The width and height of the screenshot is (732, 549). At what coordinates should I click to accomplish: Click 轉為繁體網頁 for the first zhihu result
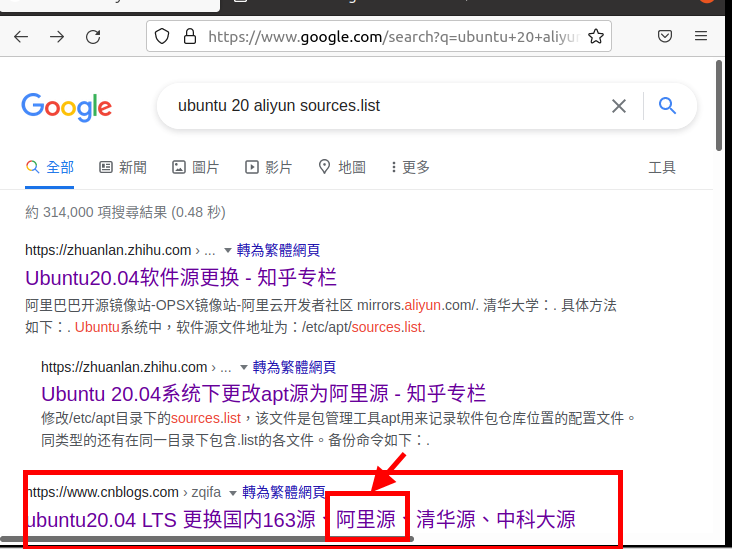click(278, 250)
